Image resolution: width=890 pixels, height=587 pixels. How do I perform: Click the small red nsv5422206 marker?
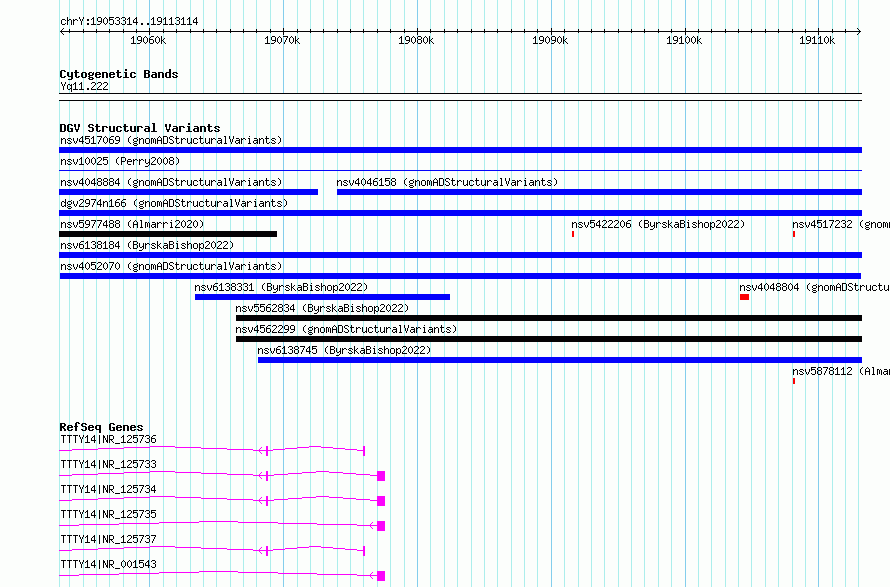573,234
